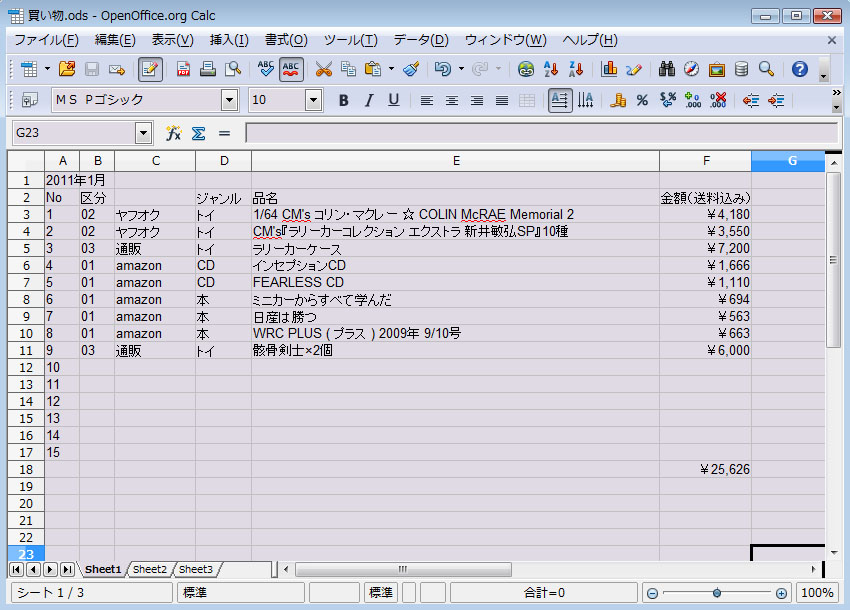Select the Format Paintbrush icon
Image resolution: width=850 pixels, height=610 pixels.
point(411,69)
